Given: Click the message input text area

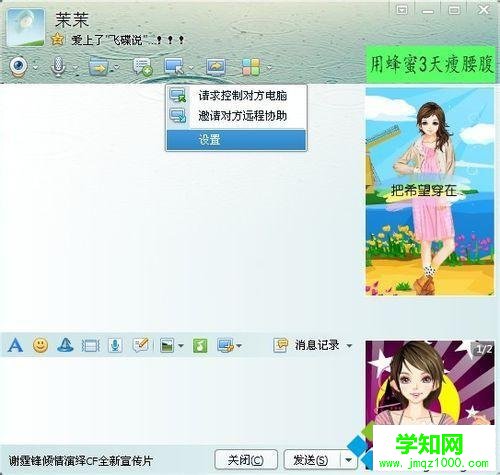Looking at the screenshot, I should coord(180,400).
